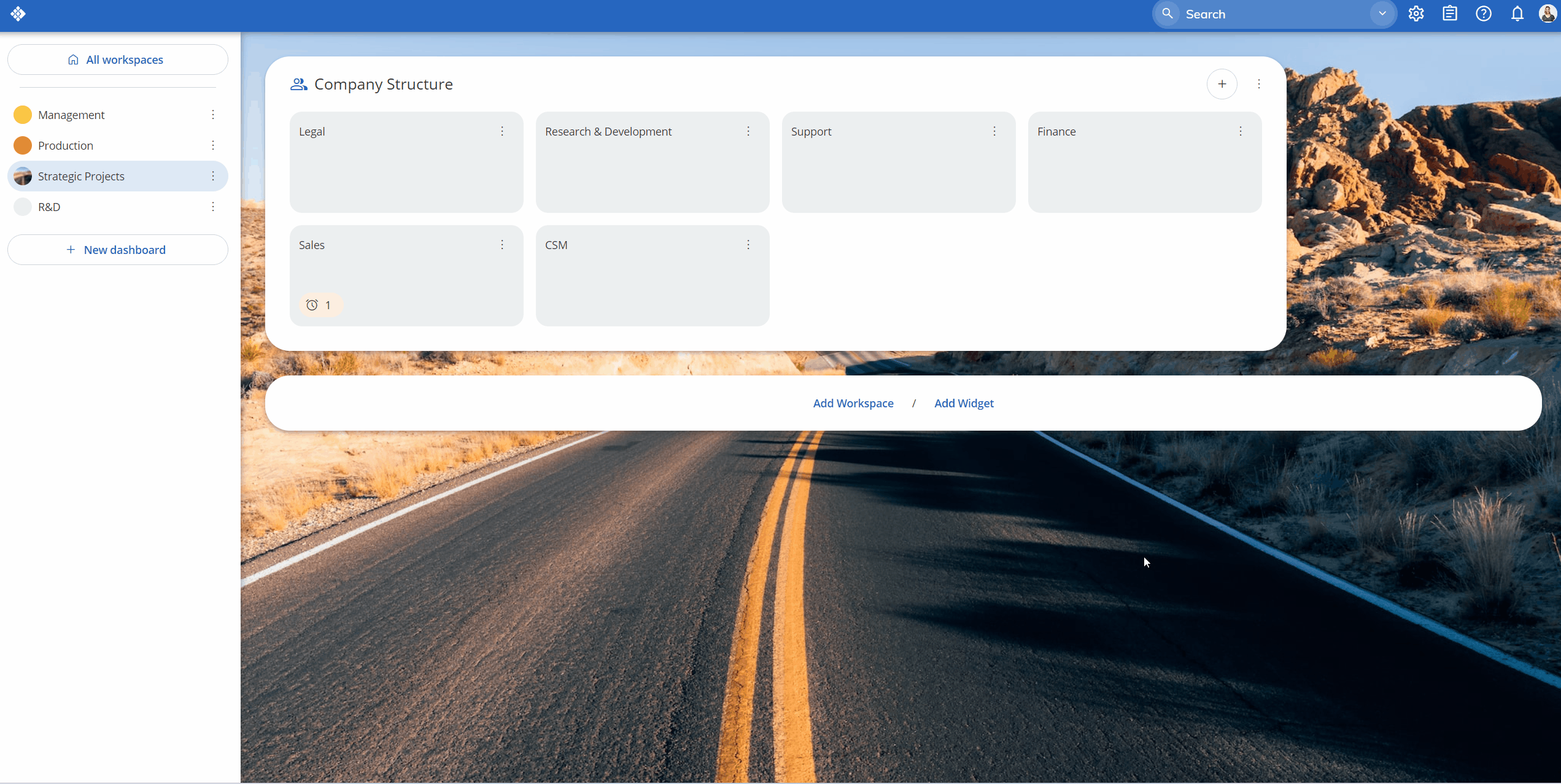Open three-dot menu for Management dashboard
Viewport: 1561px width, 784px height.
pyautogui.click(x=213, y=115)
